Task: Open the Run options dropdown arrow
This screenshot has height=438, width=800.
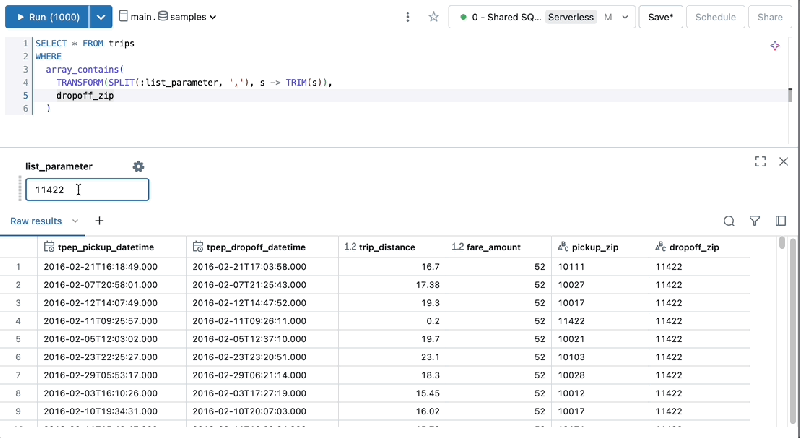Action: (x=101, y=17)
